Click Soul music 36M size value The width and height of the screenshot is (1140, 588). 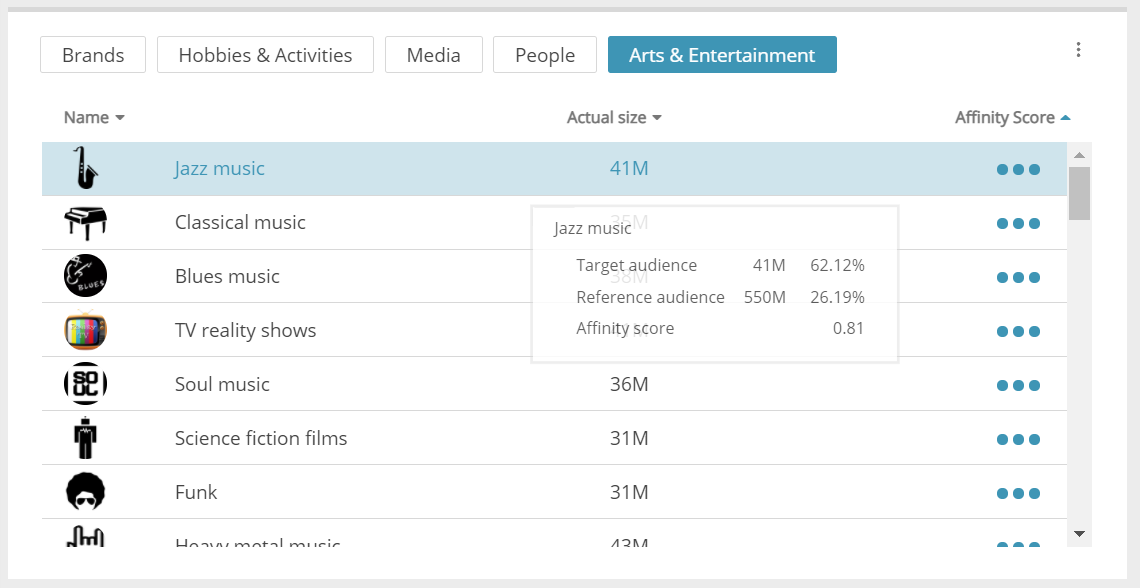click(629, 384)
